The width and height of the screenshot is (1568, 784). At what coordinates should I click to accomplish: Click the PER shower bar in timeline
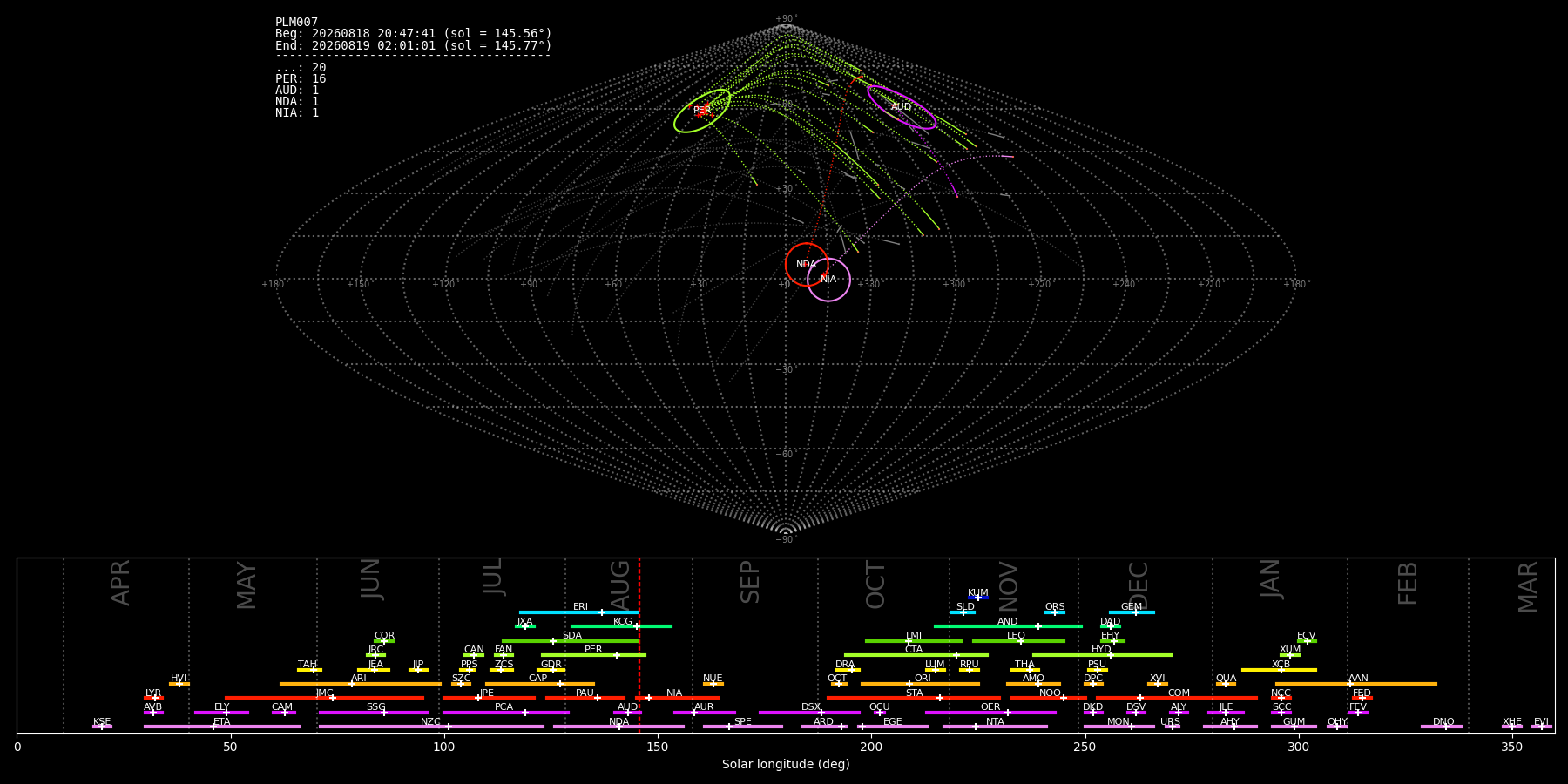[593, 655]
